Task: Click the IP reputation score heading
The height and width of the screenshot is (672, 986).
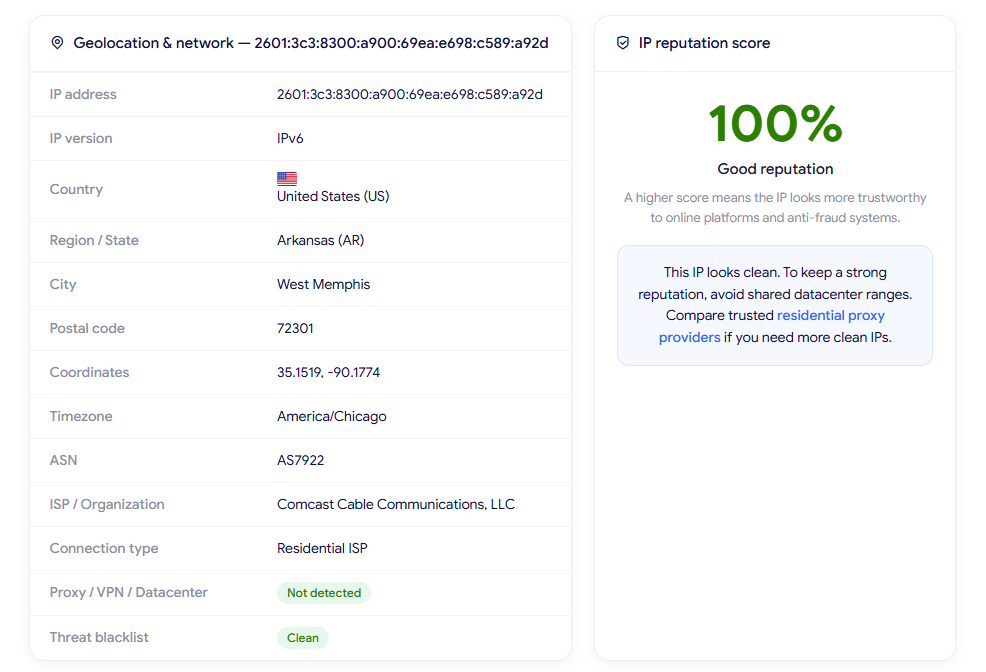Action: (704, 43)
